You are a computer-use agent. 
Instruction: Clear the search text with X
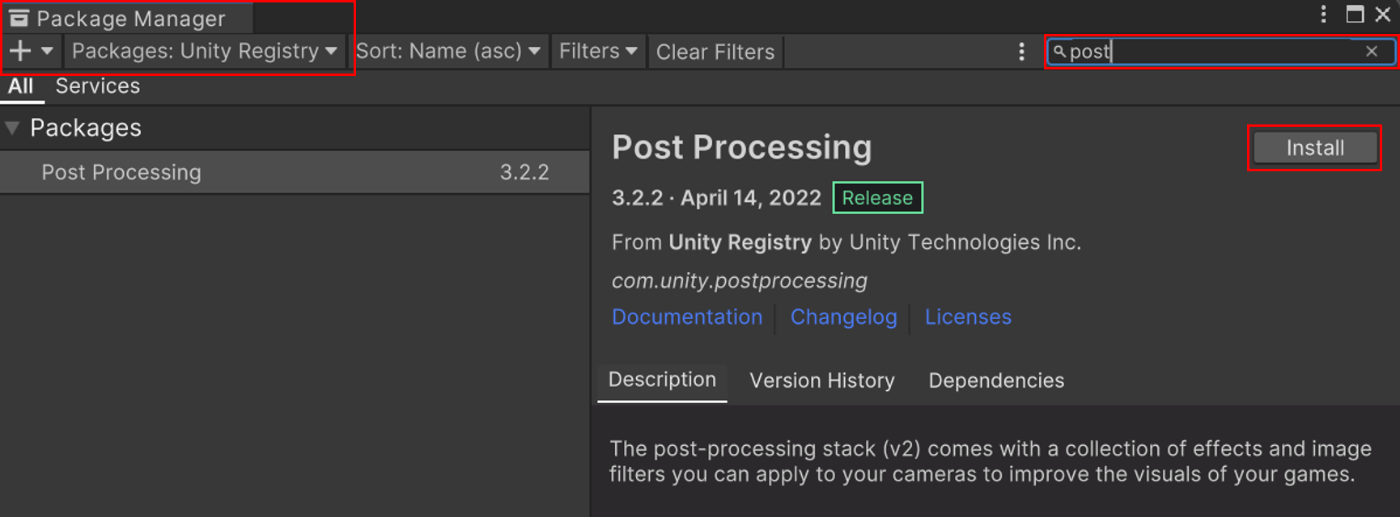1372,52
